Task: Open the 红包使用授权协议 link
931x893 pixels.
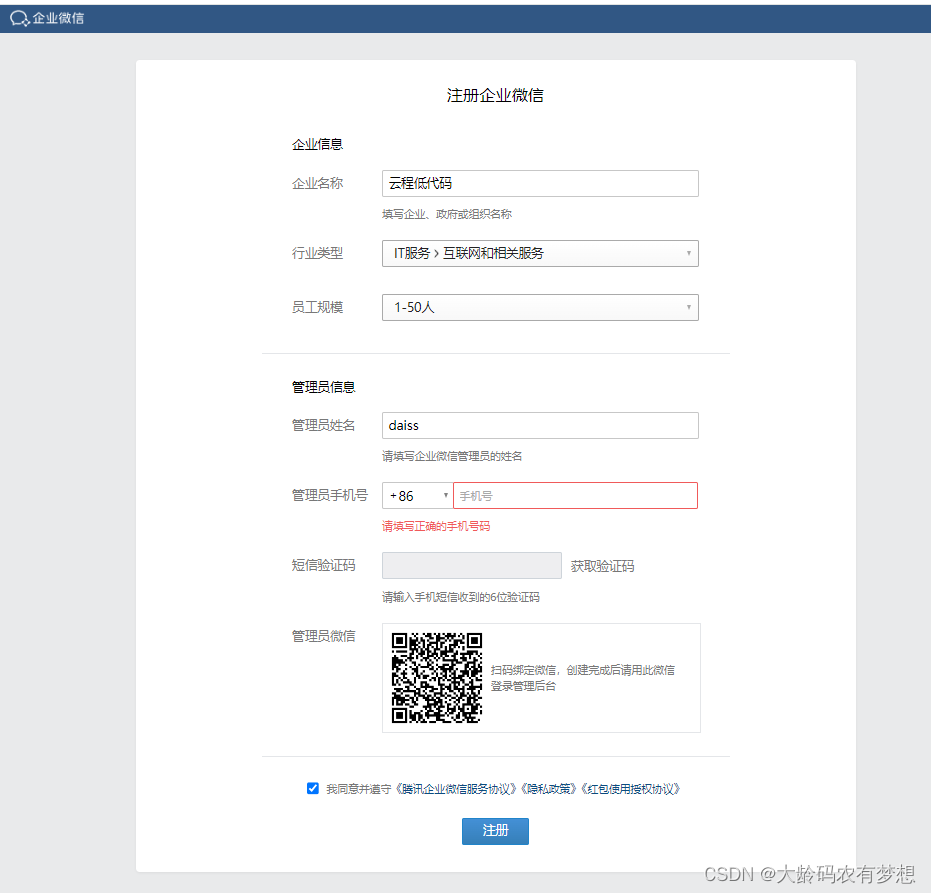Action: 631,788
